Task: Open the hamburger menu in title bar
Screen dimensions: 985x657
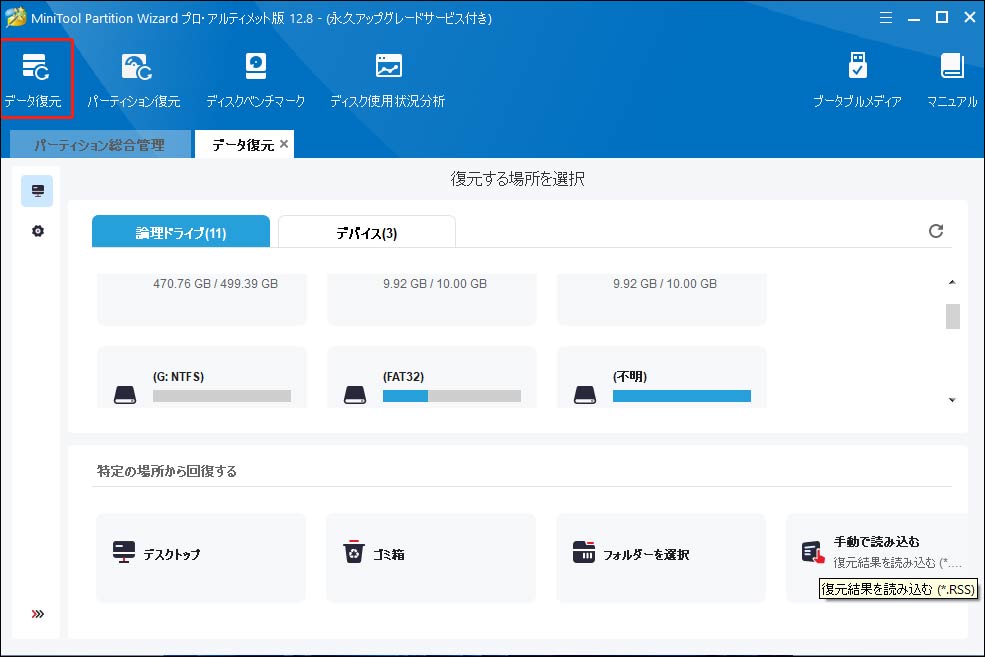Action: (886, 18)
